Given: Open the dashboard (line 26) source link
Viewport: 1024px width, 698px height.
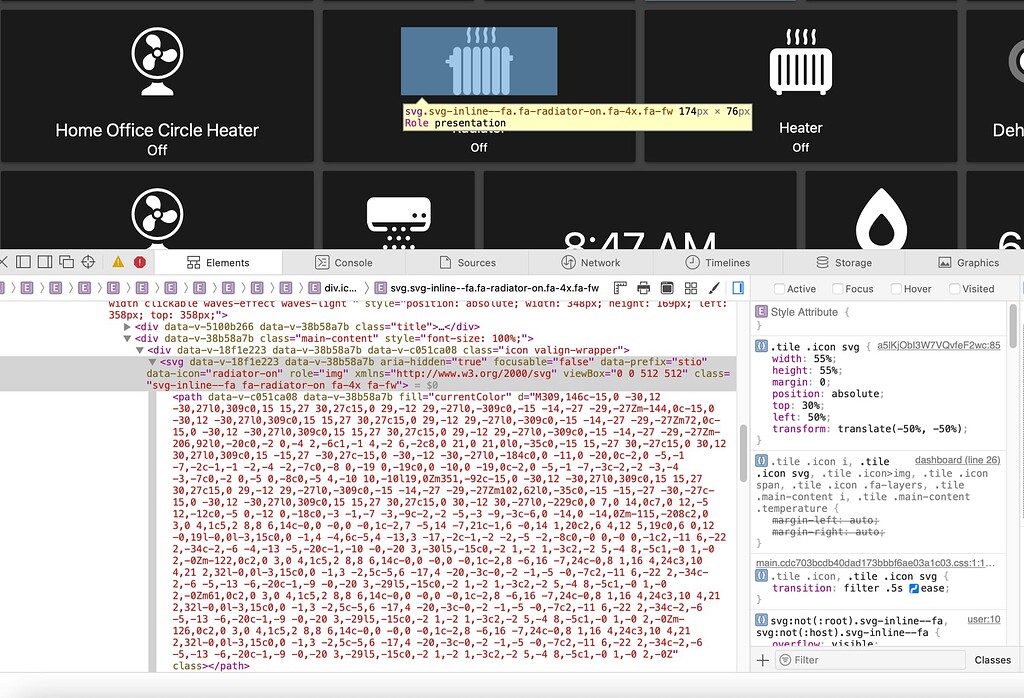Looking at the screenshot, I should tap(959, 460).
